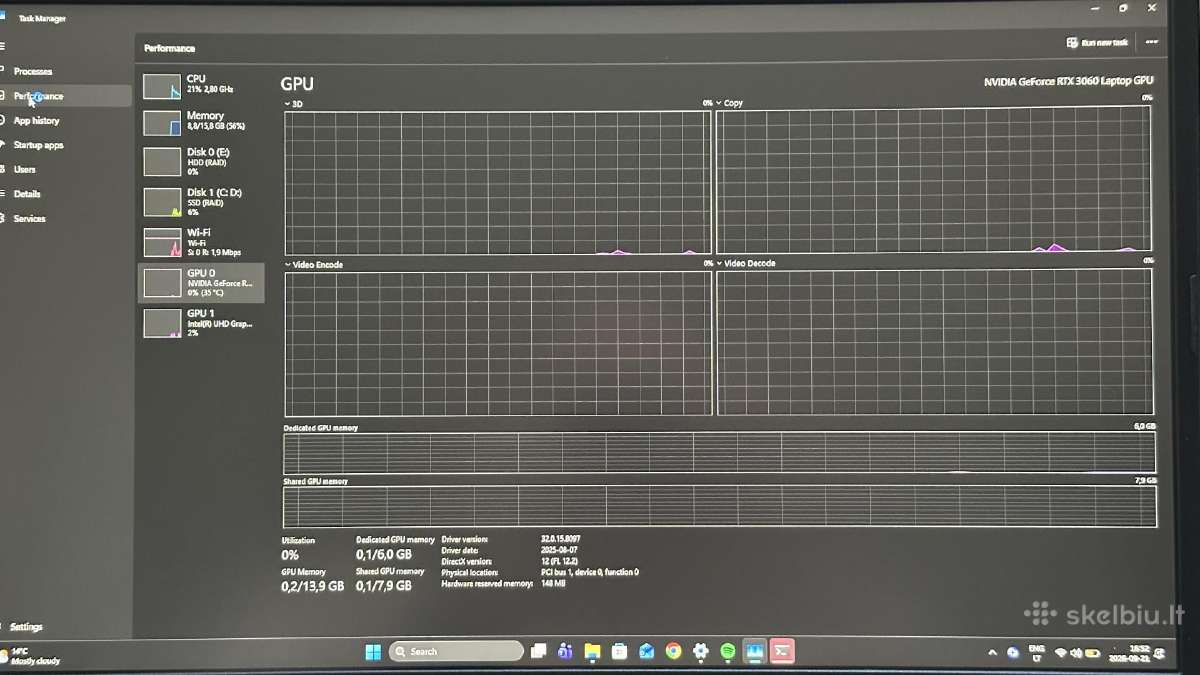Image resolution: width=1200 pixels, height=675 pixels.
Task: Click the Wi-Fi tray icon
Action: (1061, 653)
